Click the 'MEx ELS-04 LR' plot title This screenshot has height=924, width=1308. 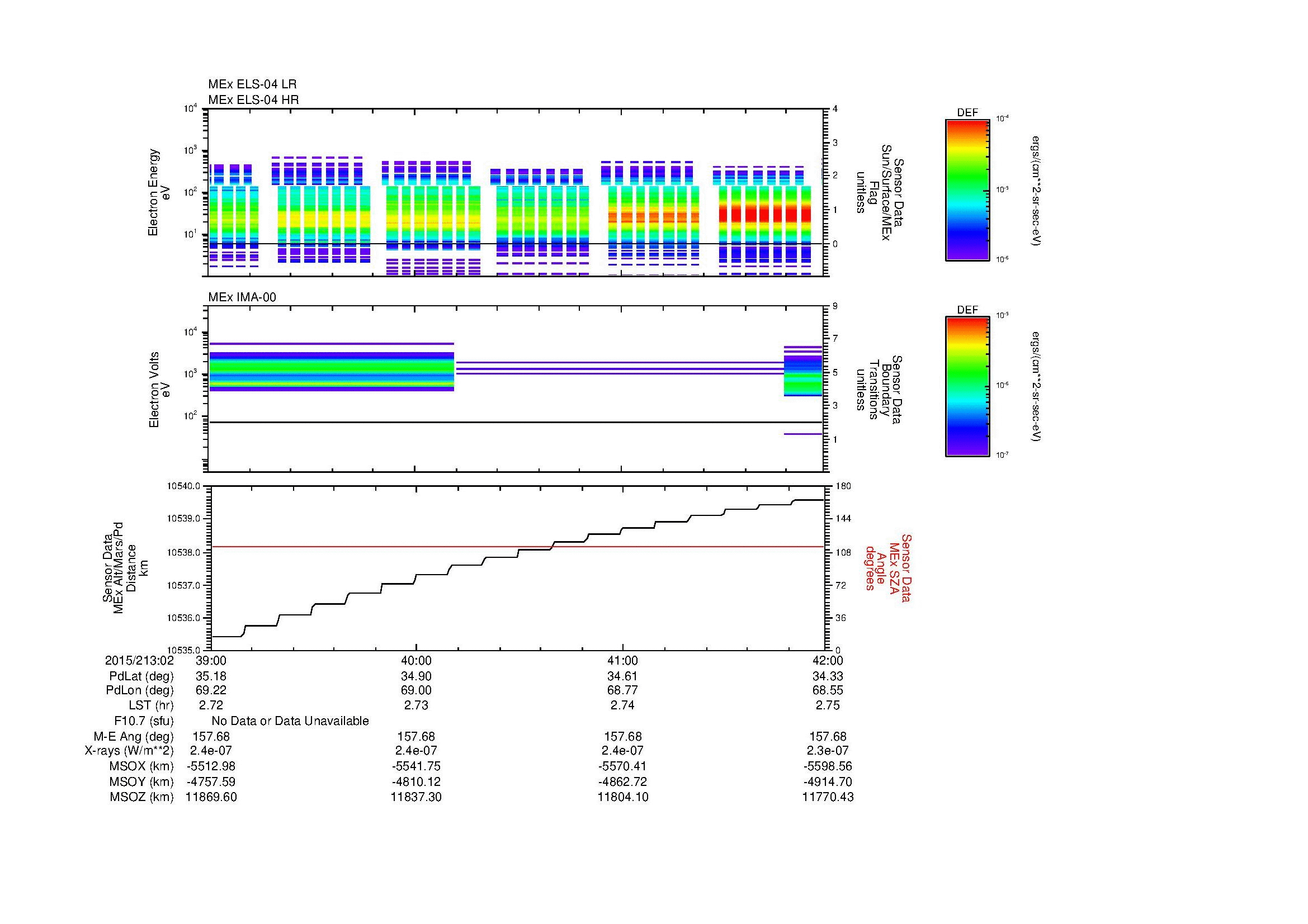[x=252, y=84]
